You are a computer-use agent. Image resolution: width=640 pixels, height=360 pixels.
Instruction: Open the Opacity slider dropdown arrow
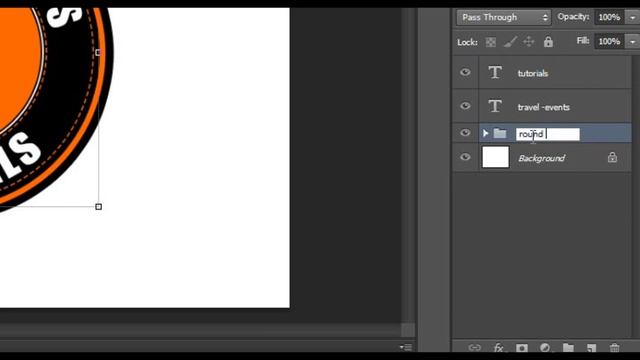click(x=632, y=17)
